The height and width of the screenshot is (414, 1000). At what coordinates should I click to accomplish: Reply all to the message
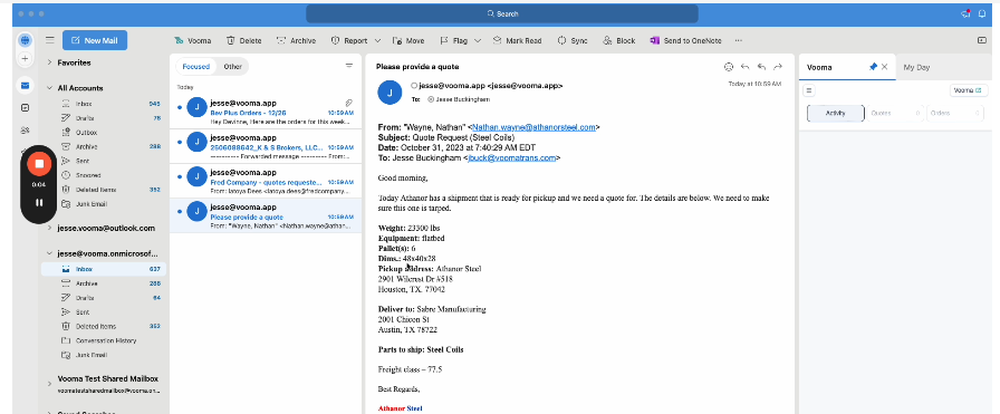(761, 66)
